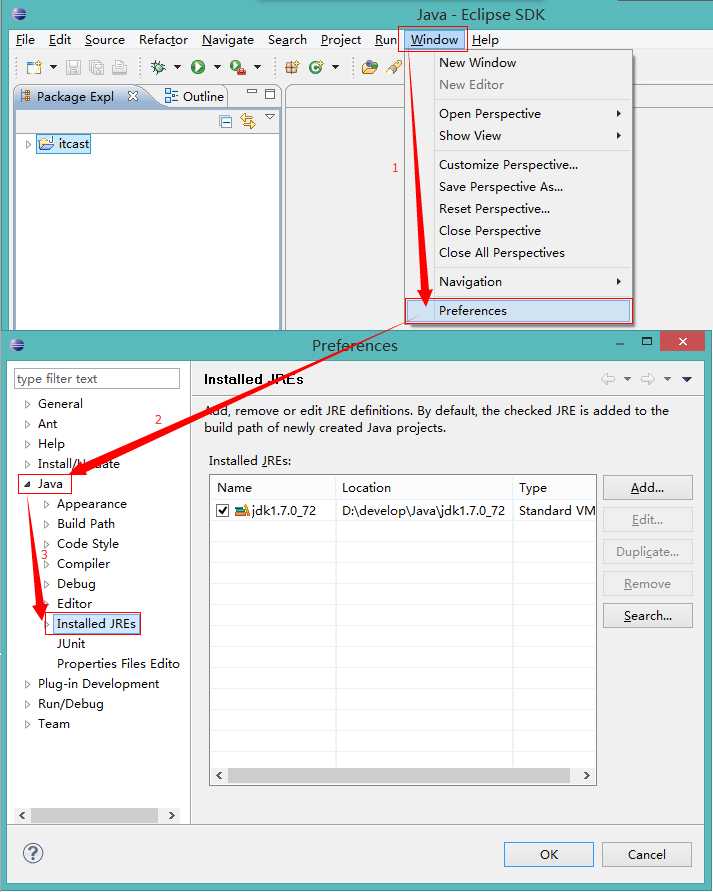The width and height of the screenshot is (713, 892).
Task: Switch to the Outline tab
Action: point(194,96)
